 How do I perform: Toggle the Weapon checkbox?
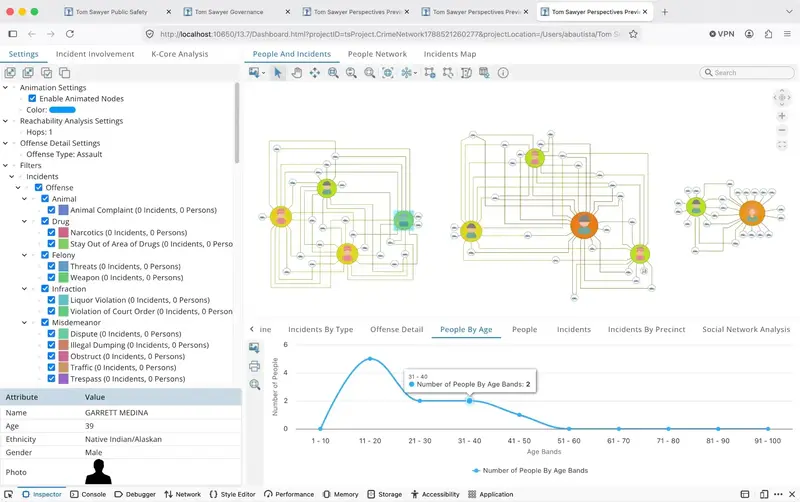[x=52, y=277]
